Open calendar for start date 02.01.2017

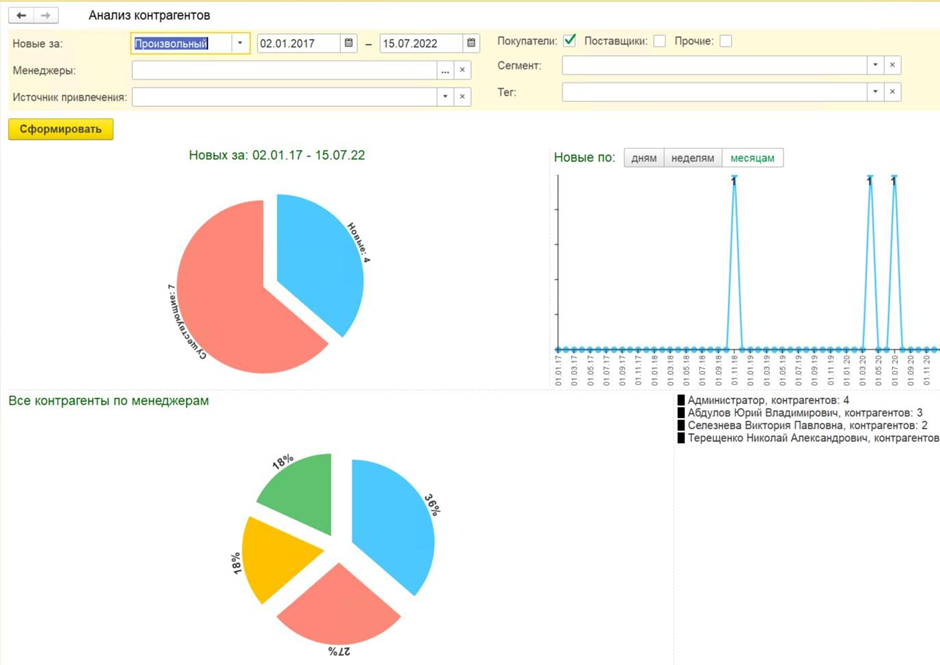point(348,44)
